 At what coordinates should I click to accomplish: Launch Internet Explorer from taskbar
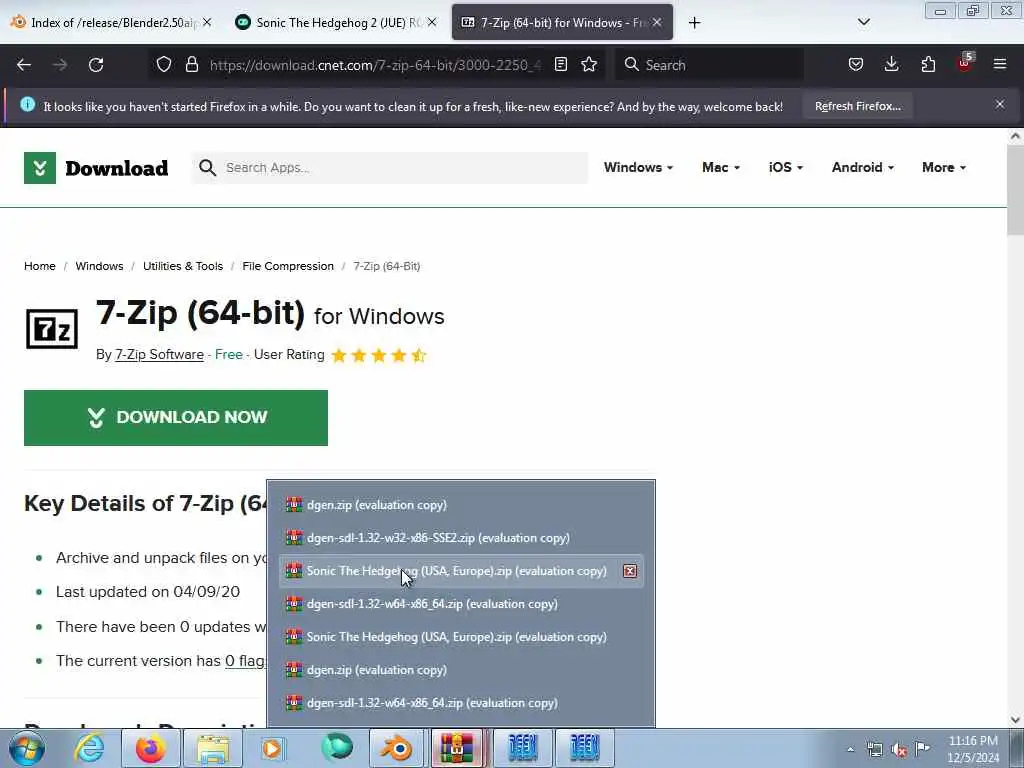click(89, 748)
